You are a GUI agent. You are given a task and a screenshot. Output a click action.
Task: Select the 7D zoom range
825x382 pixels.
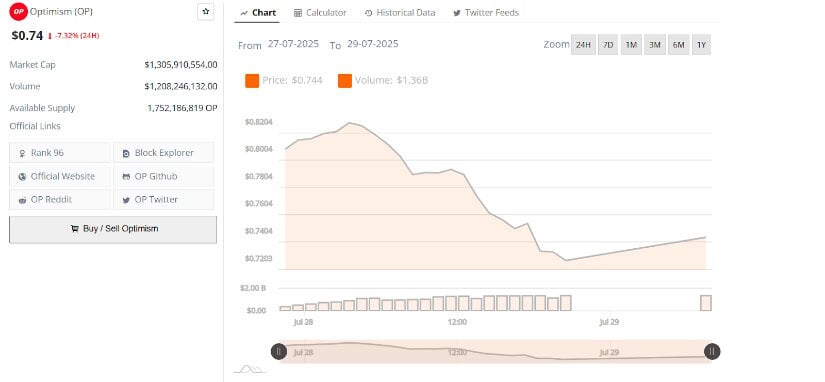point(608,45)
